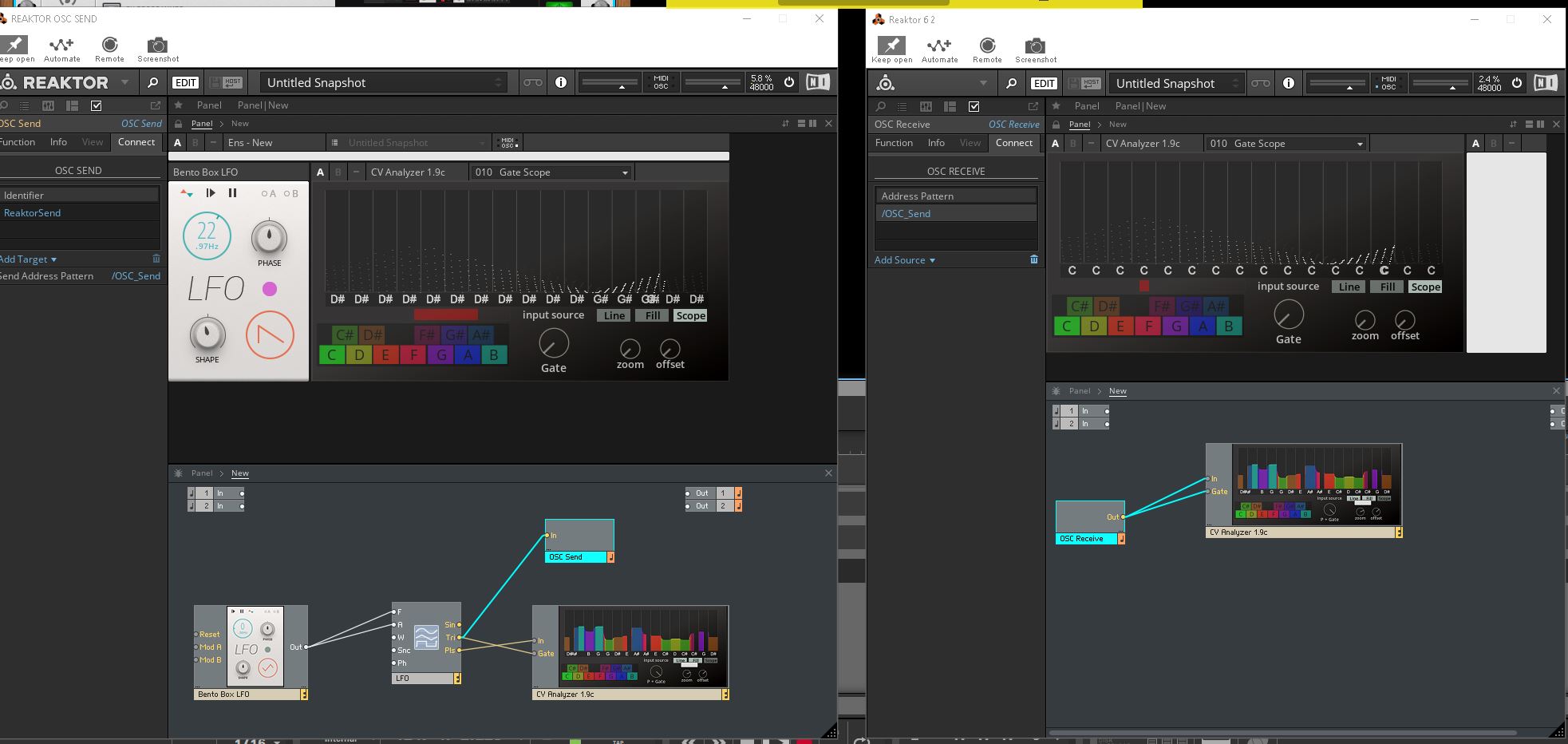The width and height of the screenshot is (1568, 744).
Task: Click green C note key in left CV Analyzer
Action: 331,355
